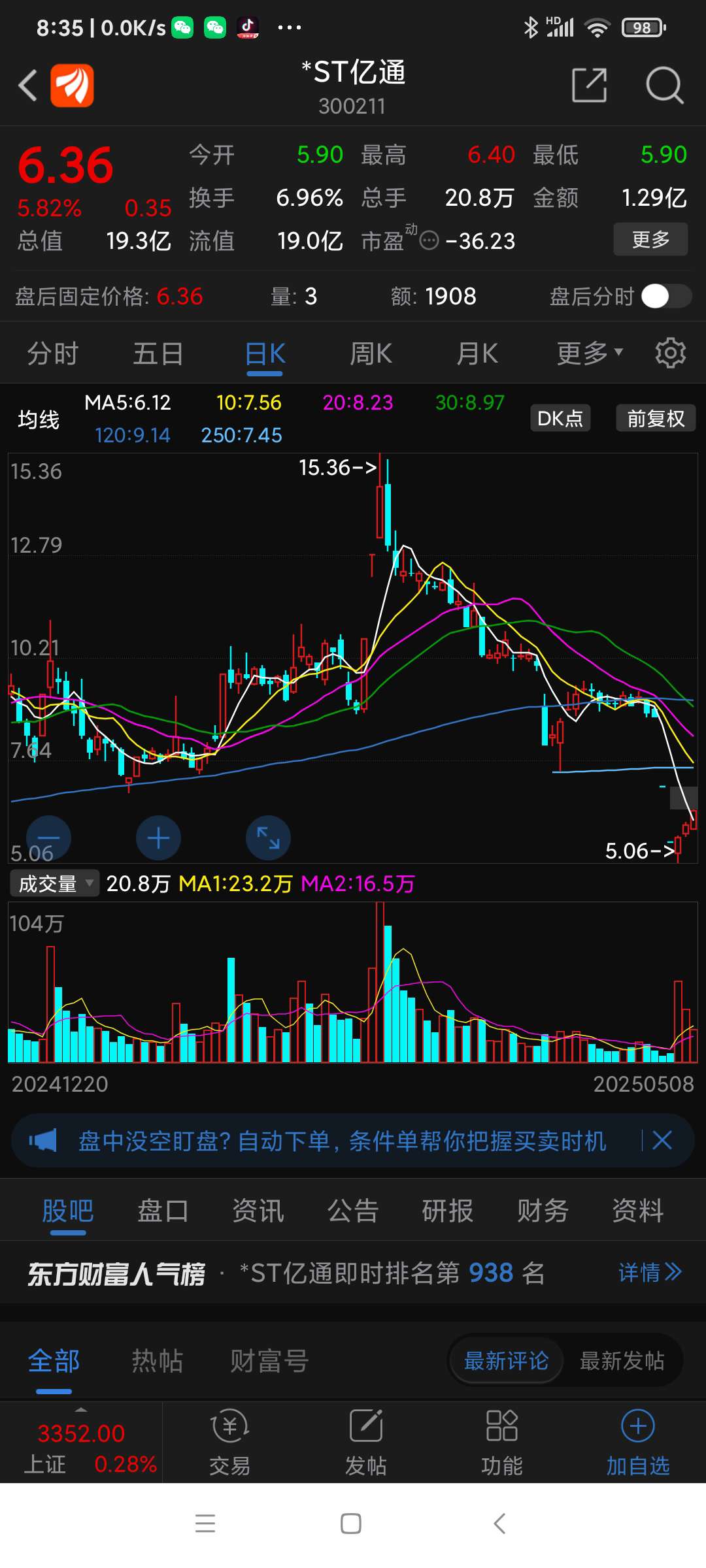The width and height of the screenshot is (706, 1568).
Task: Switch to 五日 chart tab
Action: (158, 353)
